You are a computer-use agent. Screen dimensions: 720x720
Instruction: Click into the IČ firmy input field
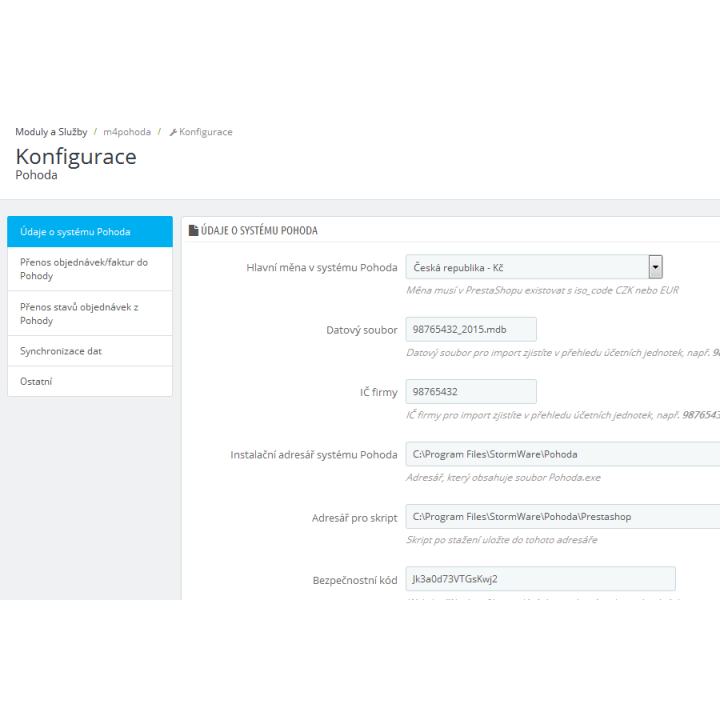click(471, 392)
